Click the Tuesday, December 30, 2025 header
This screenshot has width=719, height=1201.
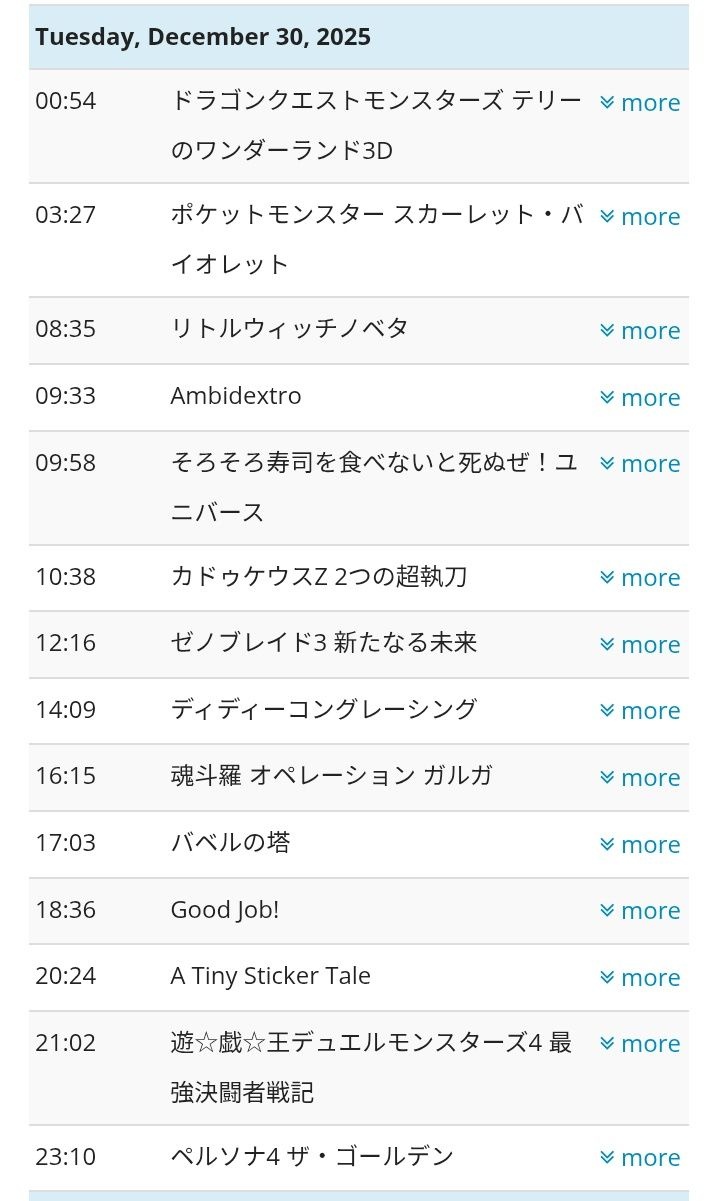[203, 37]
